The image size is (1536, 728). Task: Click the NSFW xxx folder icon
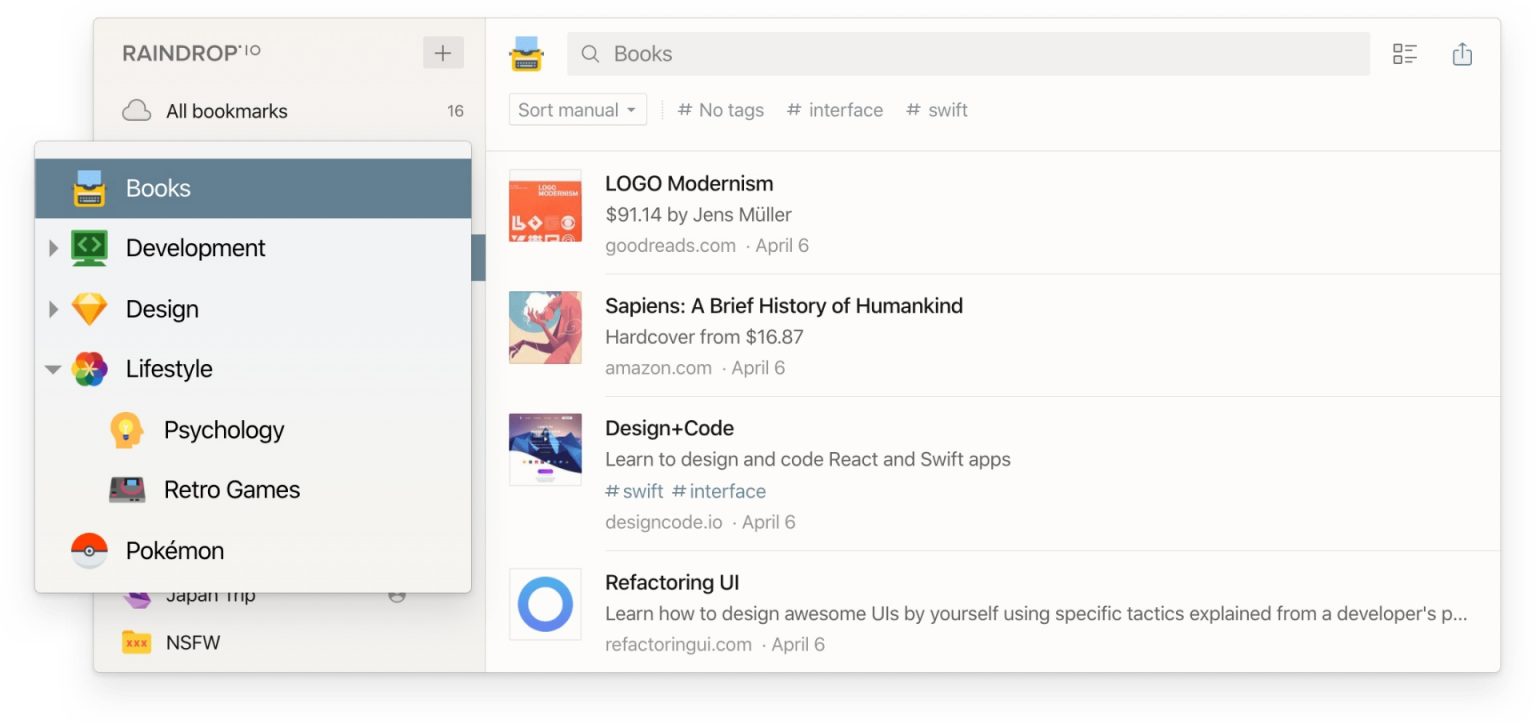pyautogui.click(x=136, y=642)
